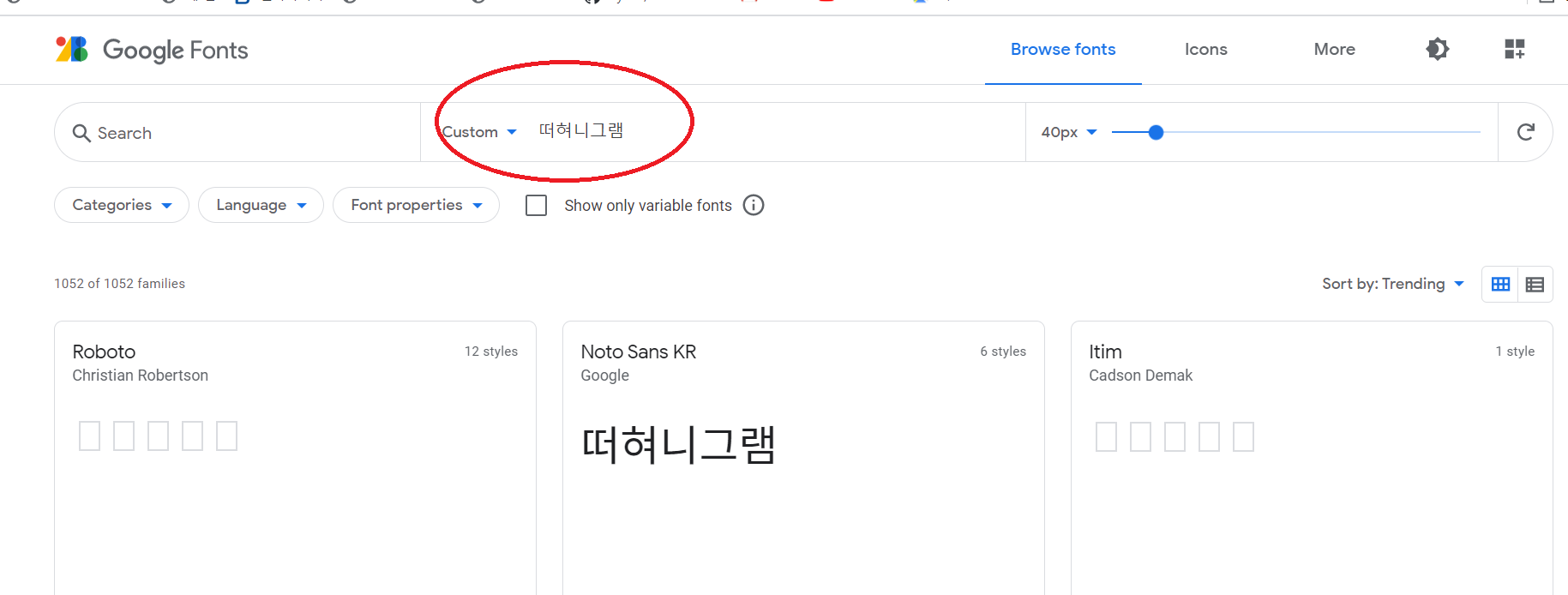Click the magnifier search icon
Viewport: 1568px width, 595px height.
click(x=81, y=133)
